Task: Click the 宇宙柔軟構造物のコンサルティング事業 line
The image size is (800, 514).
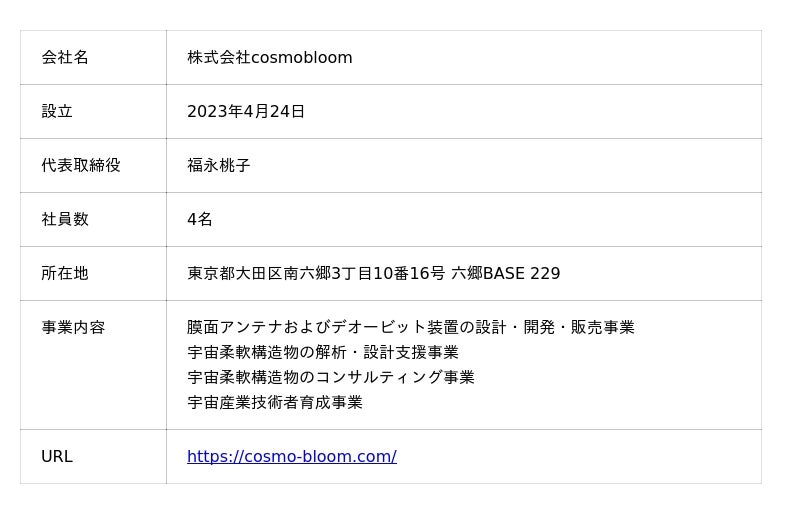Action: point(331,377)
